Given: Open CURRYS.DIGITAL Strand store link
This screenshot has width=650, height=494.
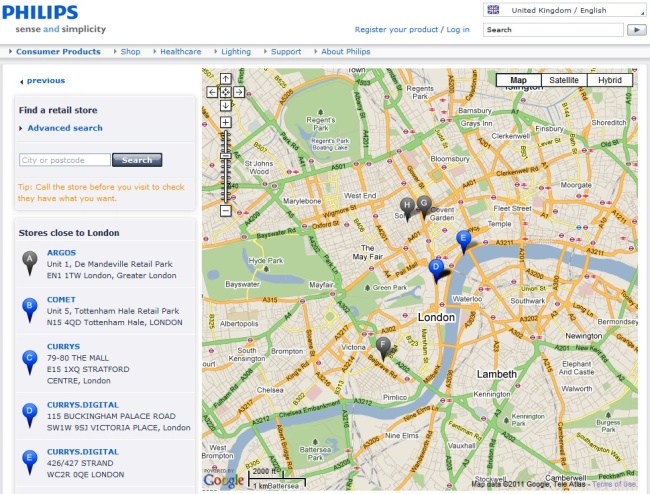Looking at the screenshot, I should pyautogui.click(x=82, y=451).
